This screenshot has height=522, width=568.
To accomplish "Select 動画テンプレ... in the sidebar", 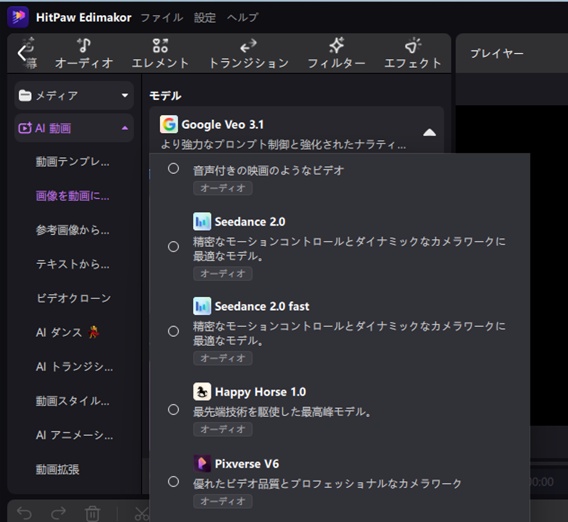I will (72, 162).
